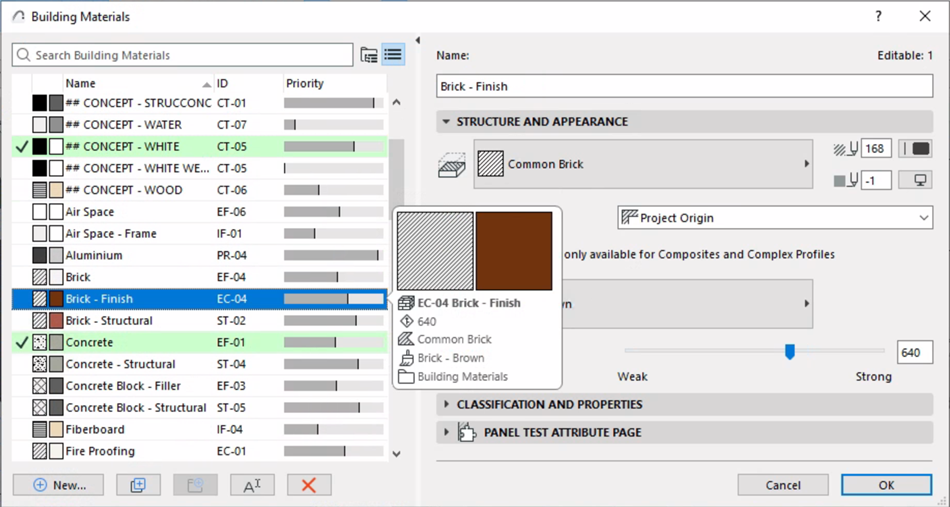Select the Air Space row

point(199,212)
